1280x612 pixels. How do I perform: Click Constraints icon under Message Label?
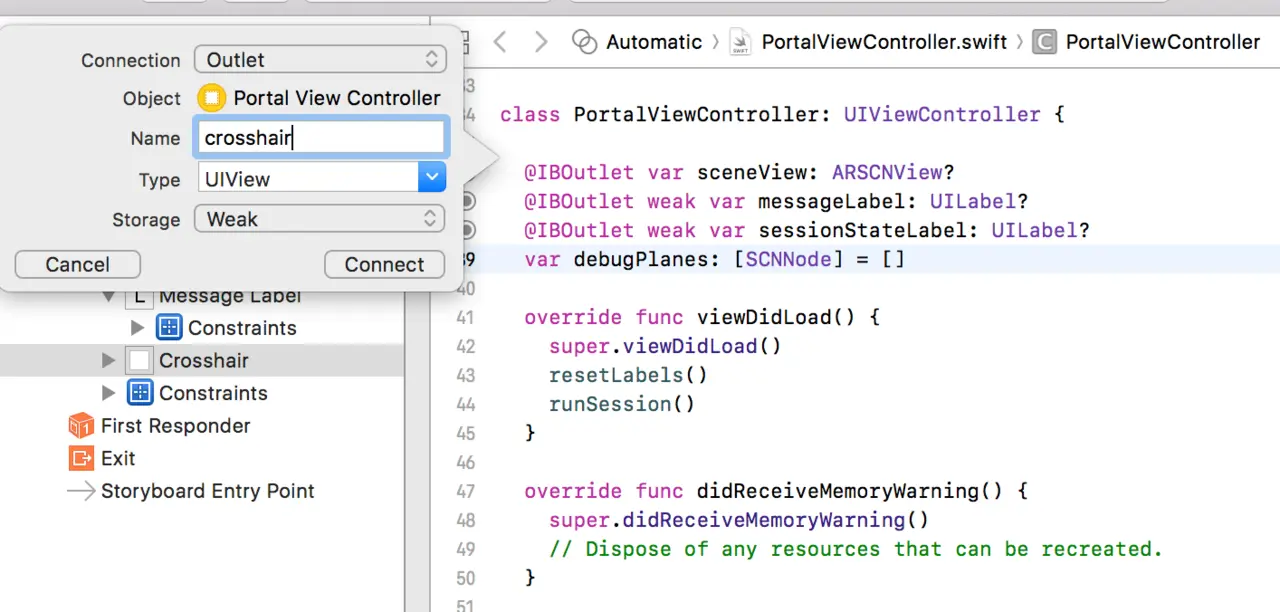coord(169,328)
